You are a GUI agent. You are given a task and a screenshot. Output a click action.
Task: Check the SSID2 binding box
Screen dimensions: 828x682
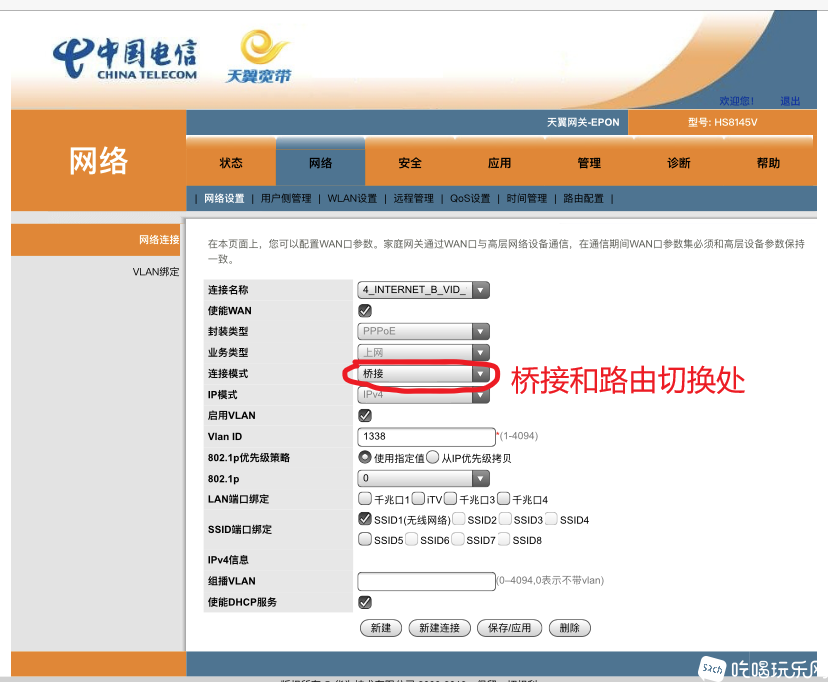pyautogui.click(x=459, y=519)
